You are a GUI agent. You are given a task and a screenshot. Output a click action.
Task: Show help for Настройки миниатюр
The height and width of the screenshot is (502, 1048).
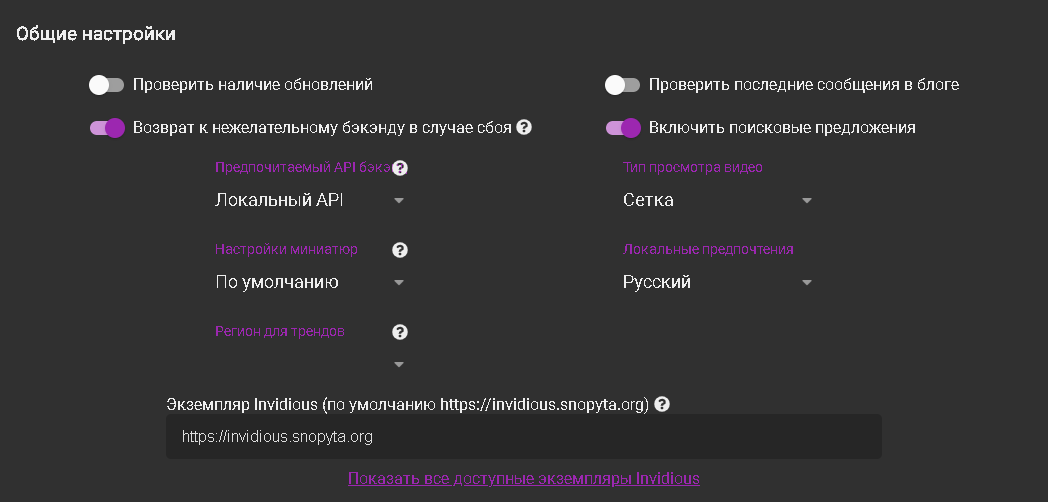(400, 250)
